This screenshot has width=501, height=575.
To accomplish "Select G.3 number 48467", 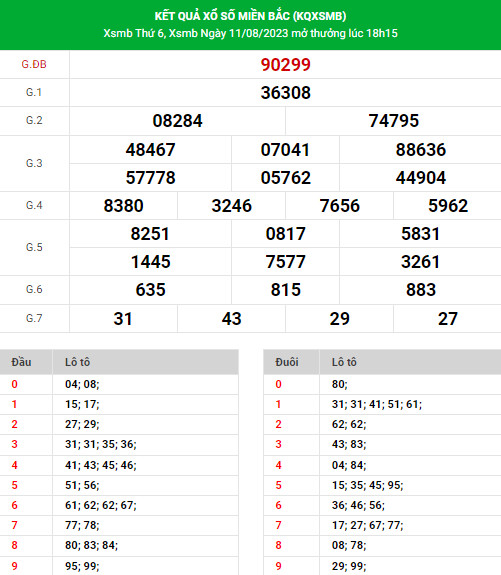I will pos(150,150).
